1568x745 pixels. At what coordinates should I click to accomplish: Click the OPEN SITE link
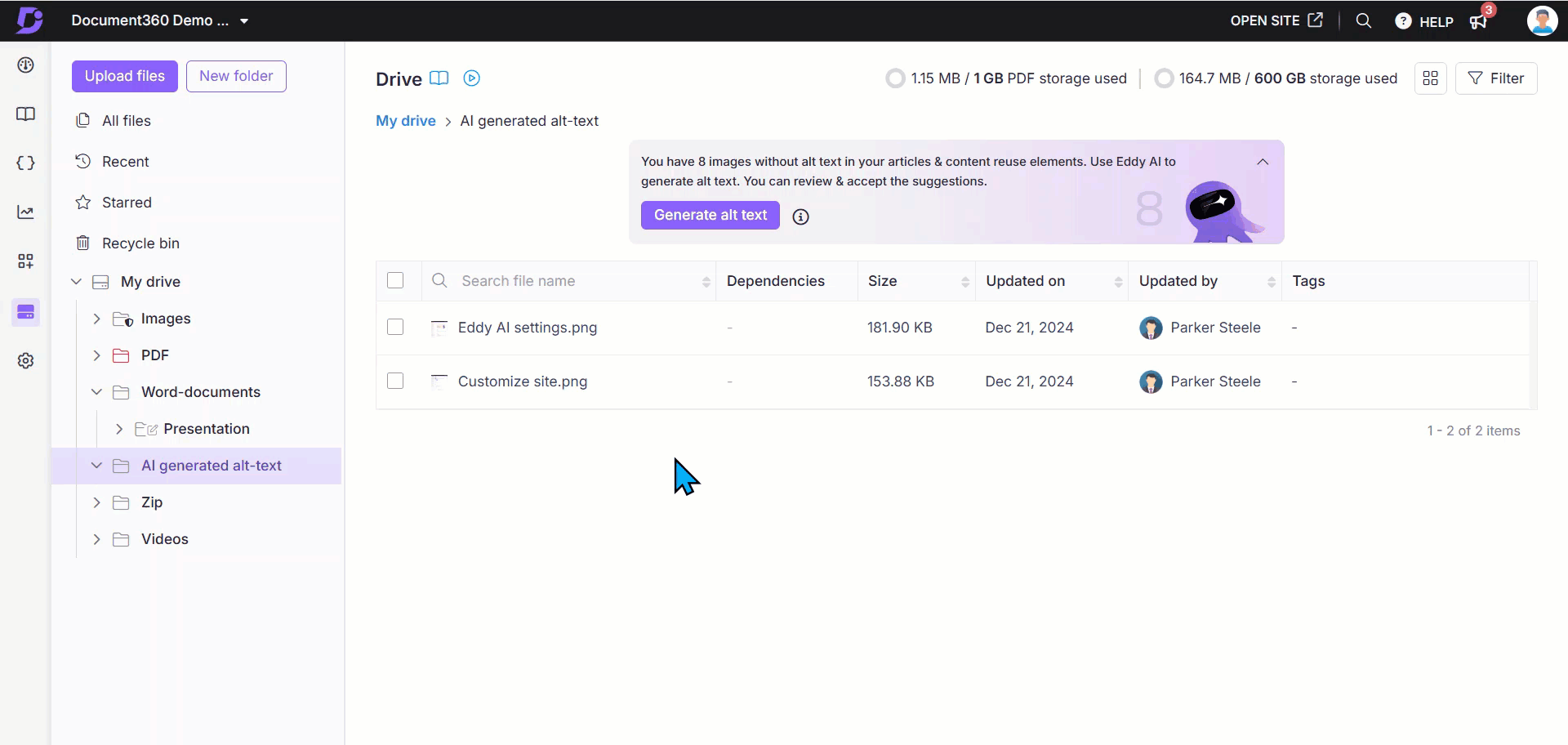[x=1265, y=20]
